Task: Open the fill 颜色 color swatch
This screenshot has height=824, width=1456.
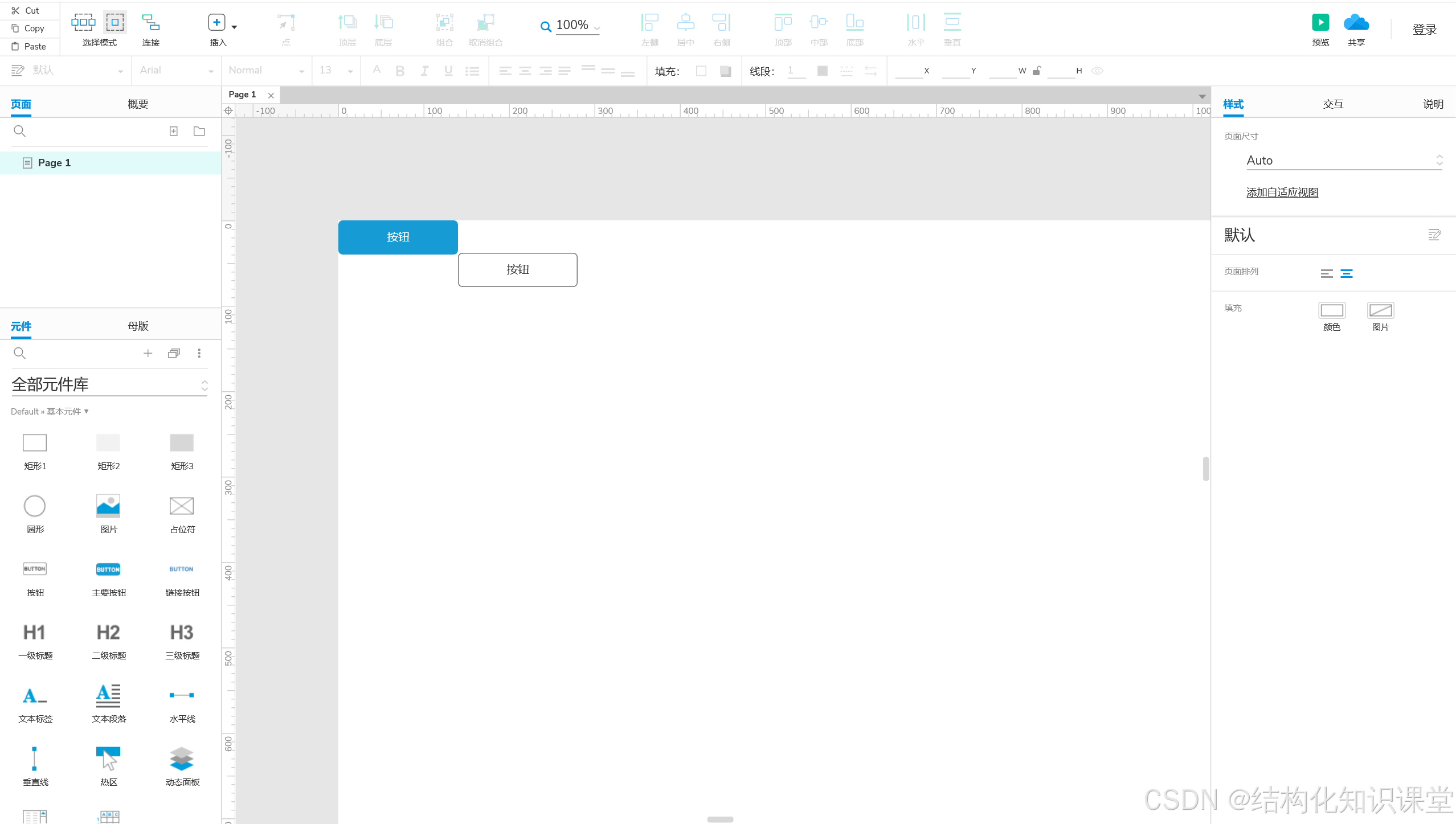Action: click(x=1331, y=310)
